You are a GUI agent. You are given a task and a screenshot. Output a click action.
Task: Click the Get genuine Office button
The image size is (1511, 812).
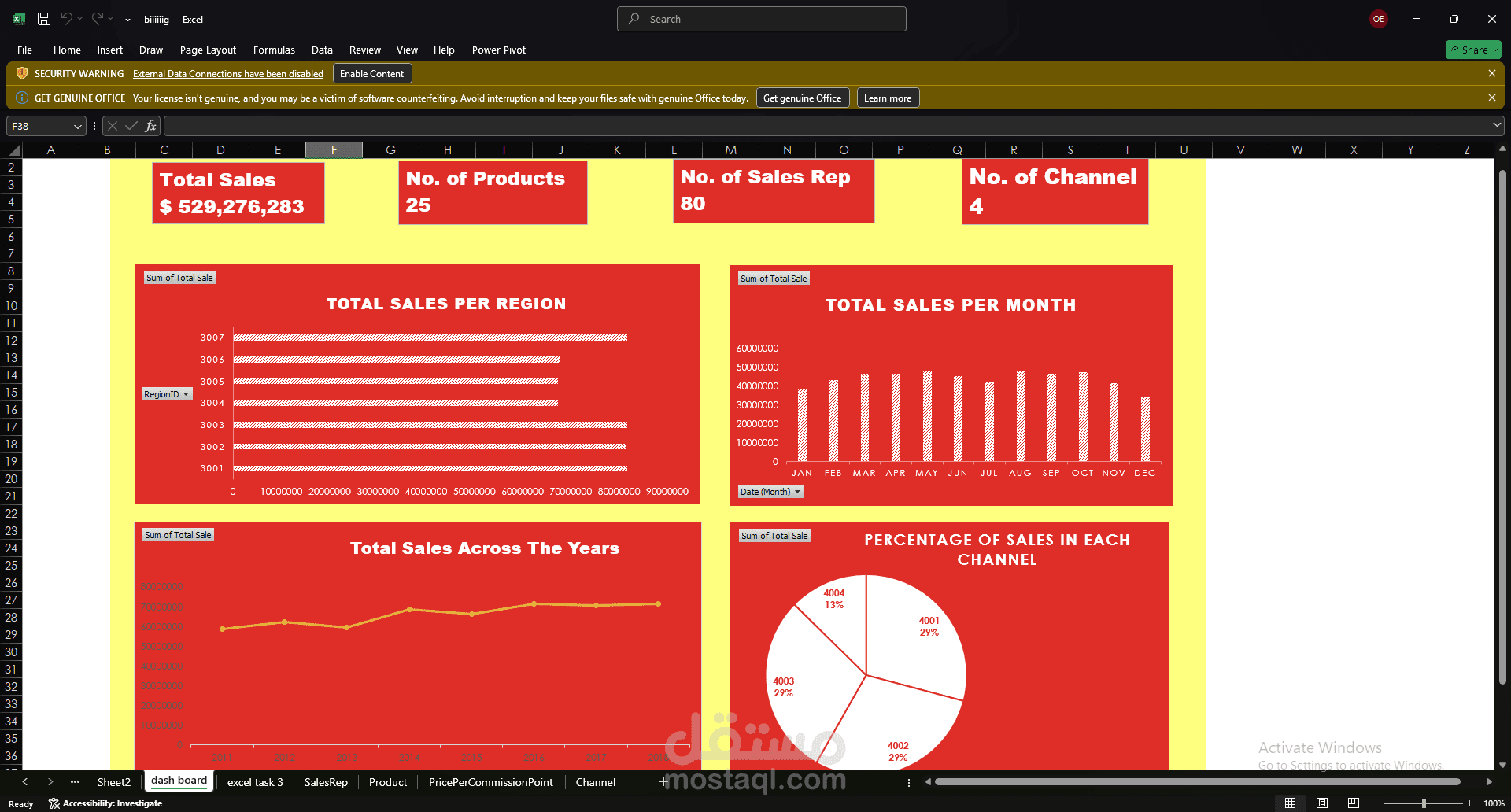[x=802, y=98]
